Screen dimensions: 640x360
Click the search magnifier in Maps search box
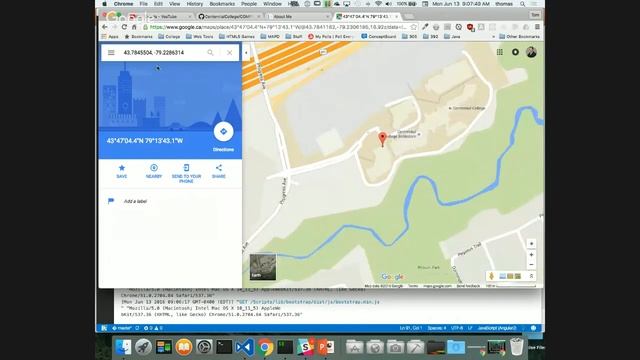210,53
